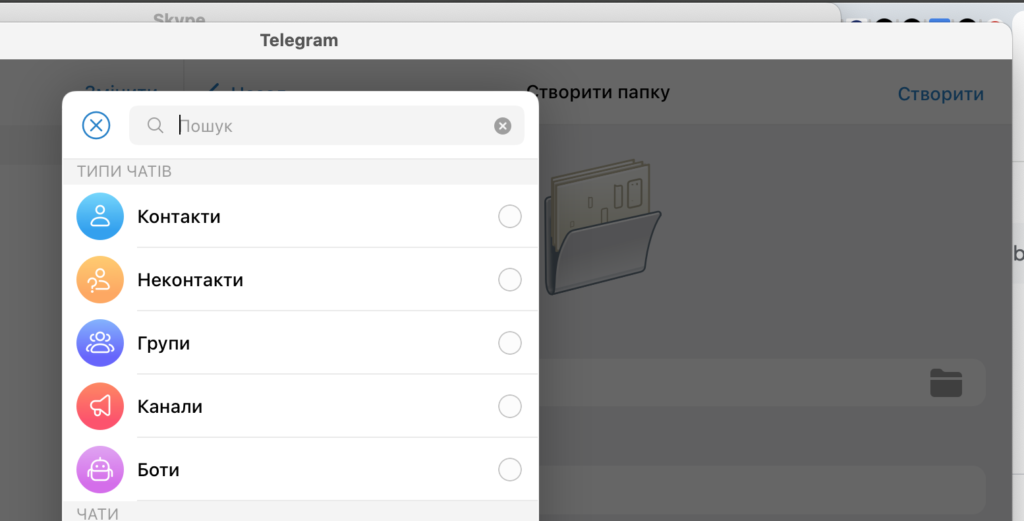Image resolution: width=1024 pixels, height=521 pixels.
Task: Click the purple Групи icon
Action: 100,343
